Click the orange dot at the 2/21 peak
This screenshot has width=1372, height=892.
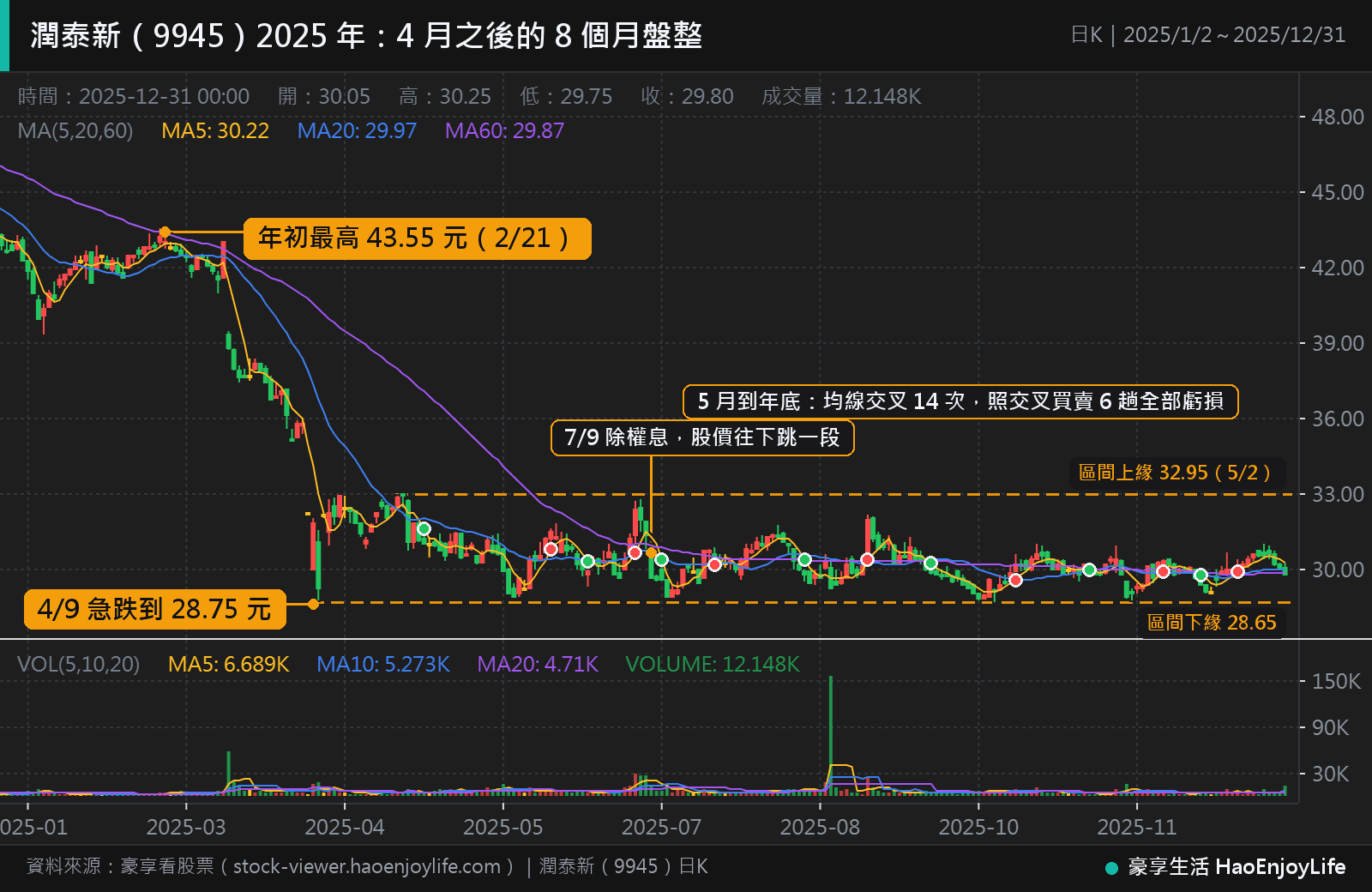click(x=165, y=232)
